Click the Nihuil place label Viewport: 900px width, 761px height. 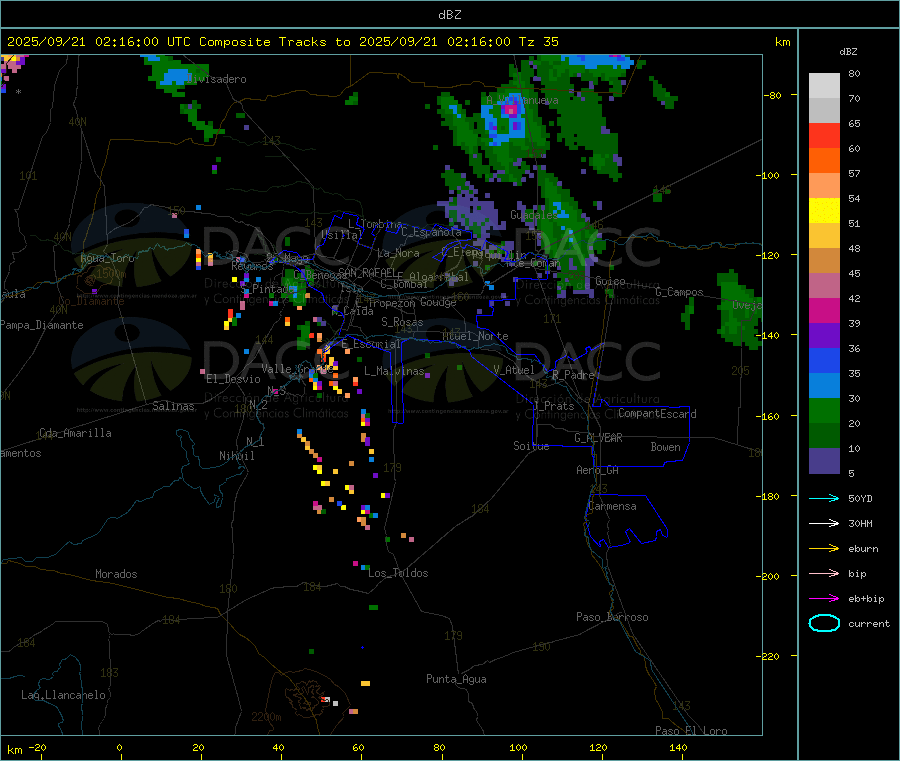pos(236,456)
